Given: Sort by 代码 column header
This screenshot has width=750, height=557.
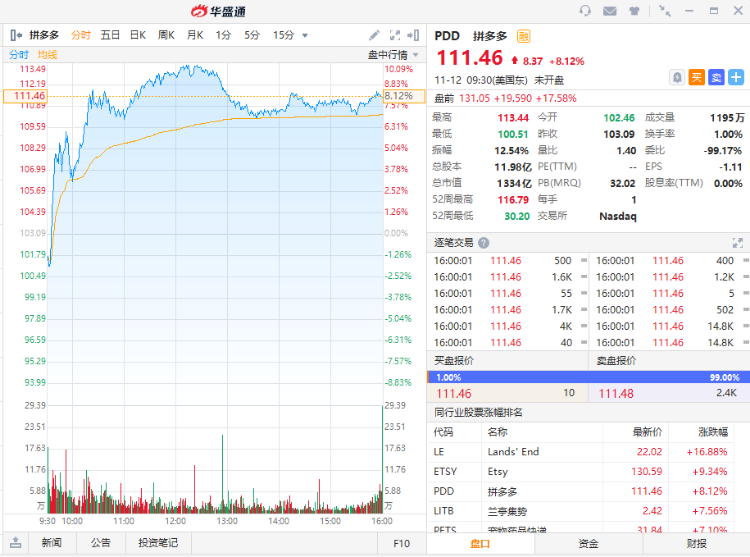Looking at the screenshot, I should point(443,432).
